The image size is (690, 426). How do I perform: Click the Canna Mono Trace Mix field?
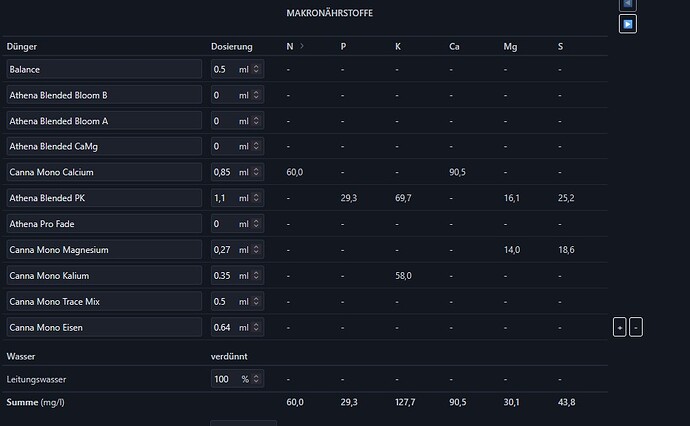(104, 301)
